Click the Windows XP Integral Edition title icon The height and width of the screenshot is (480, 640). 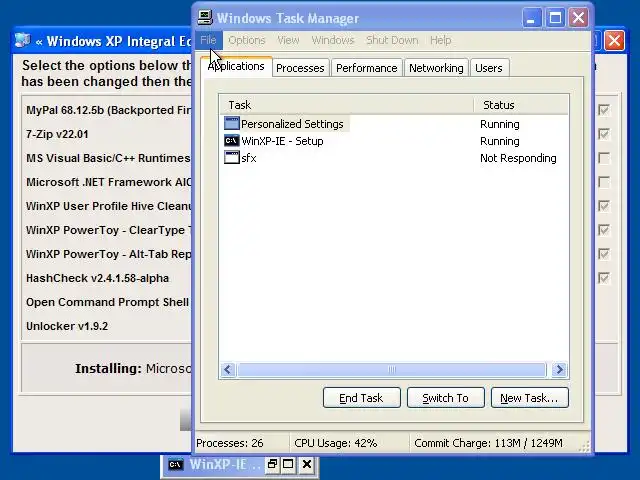[x=22, y=40]
